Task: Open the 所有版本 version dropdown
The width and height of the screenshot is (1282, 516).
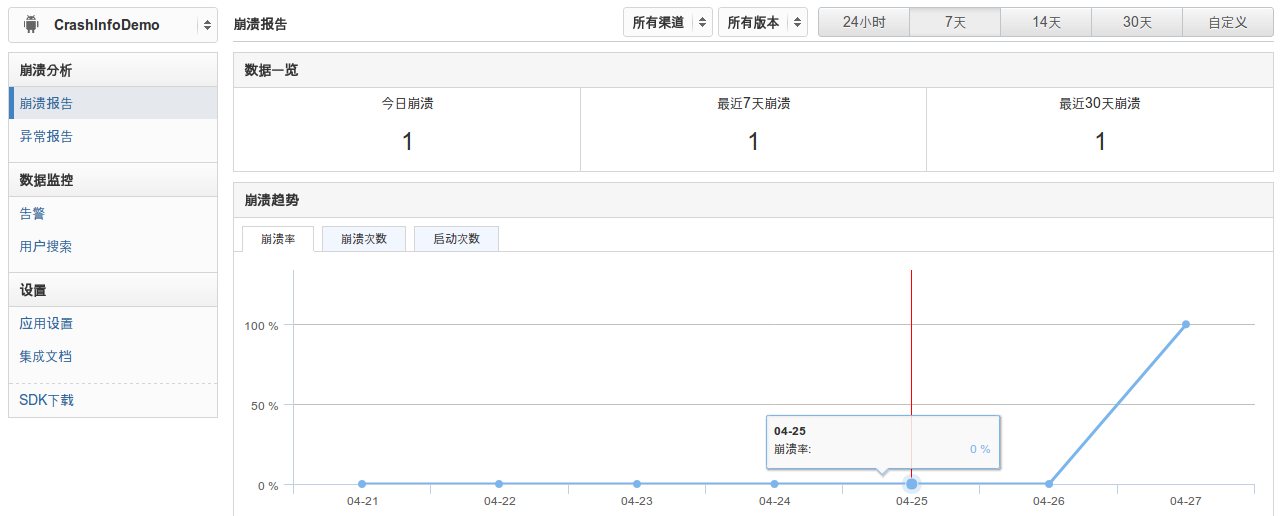Action: (x=763, y=22)
